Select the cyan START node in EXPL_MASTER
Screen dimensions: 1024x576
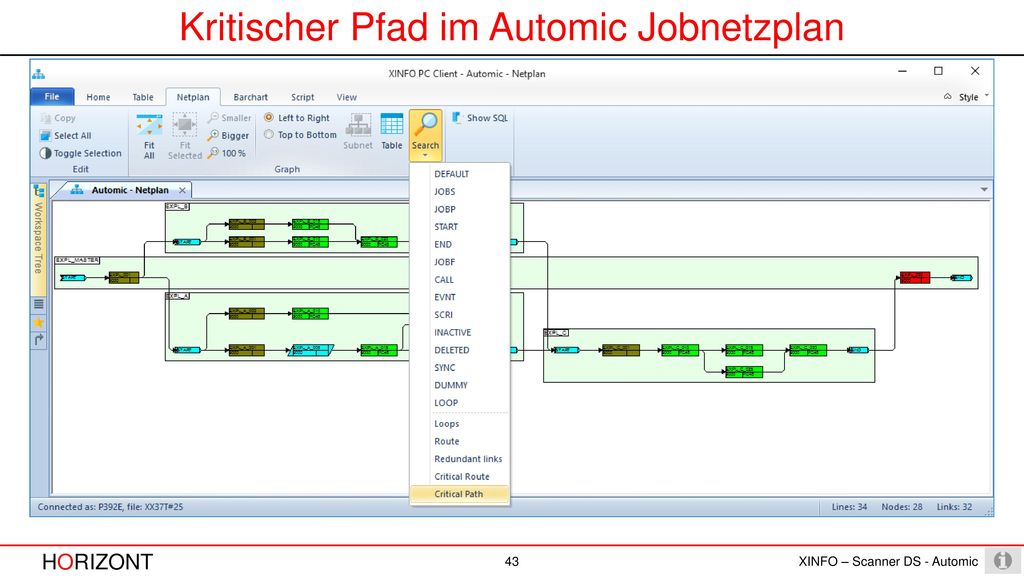[72, 278]
